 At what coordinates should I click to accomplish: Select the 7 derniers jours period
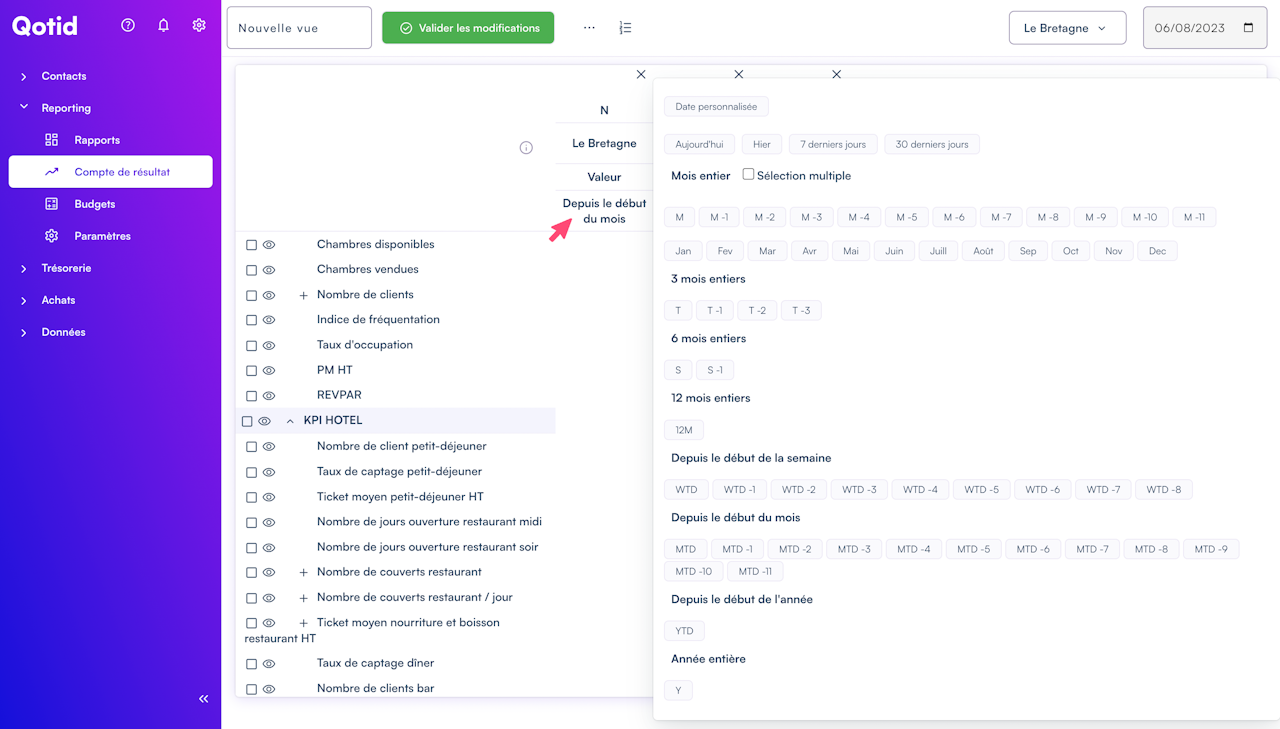click(833, 144)
